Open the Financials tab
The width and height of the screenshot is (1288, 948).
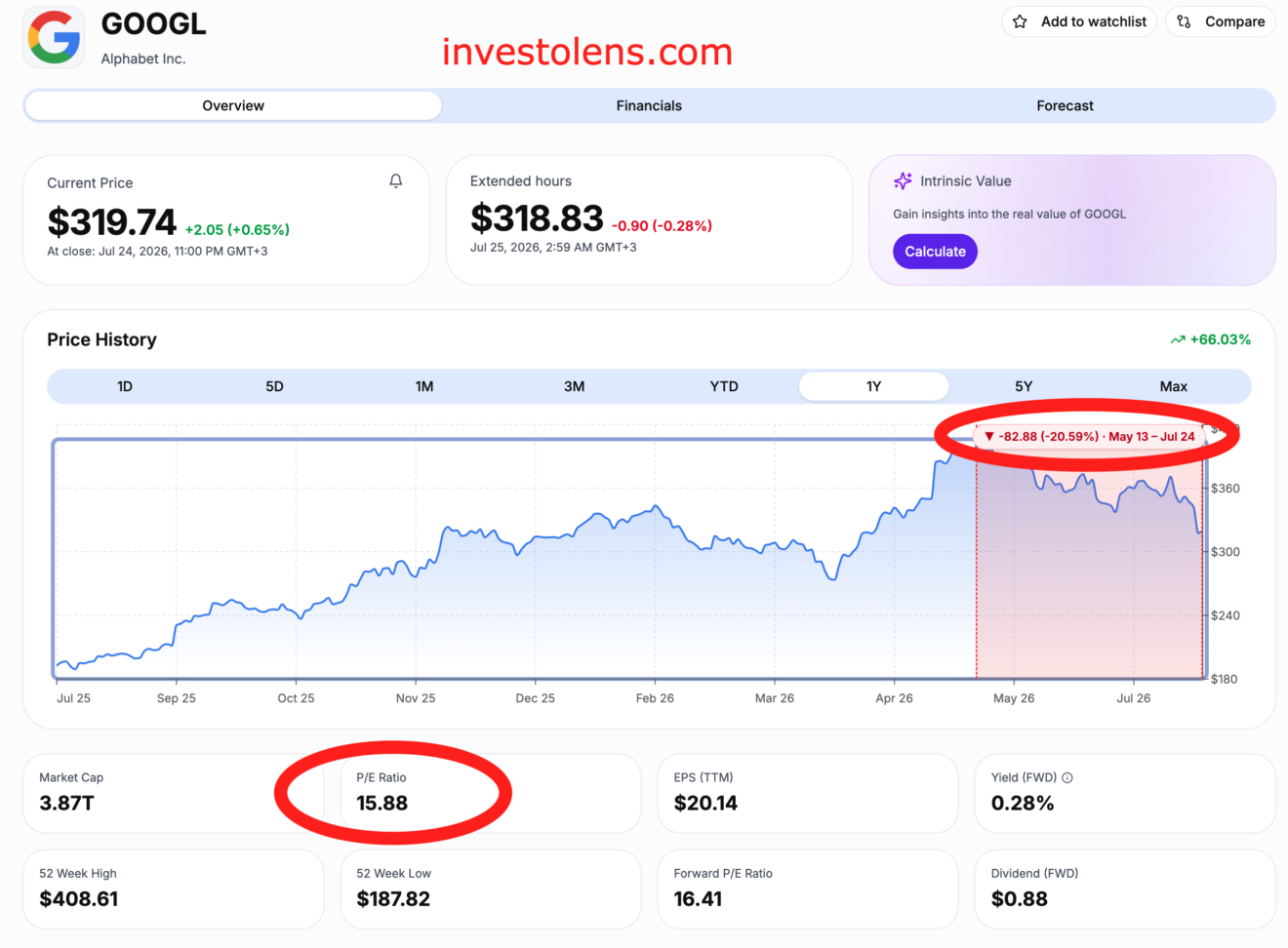point(649,105)
